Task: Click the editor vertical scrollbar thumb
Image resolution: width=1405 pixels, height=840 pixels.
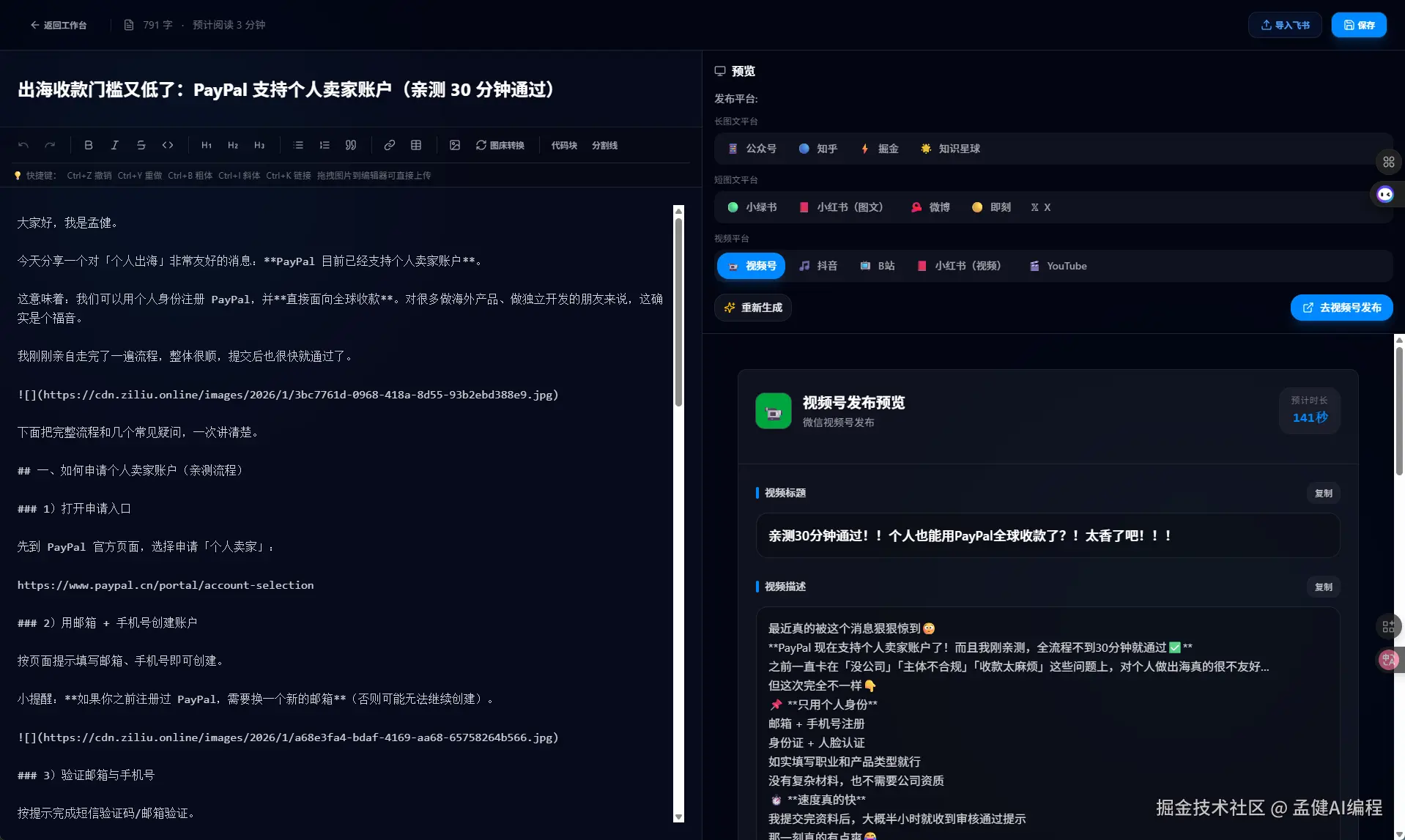Action: click(678, 311)
